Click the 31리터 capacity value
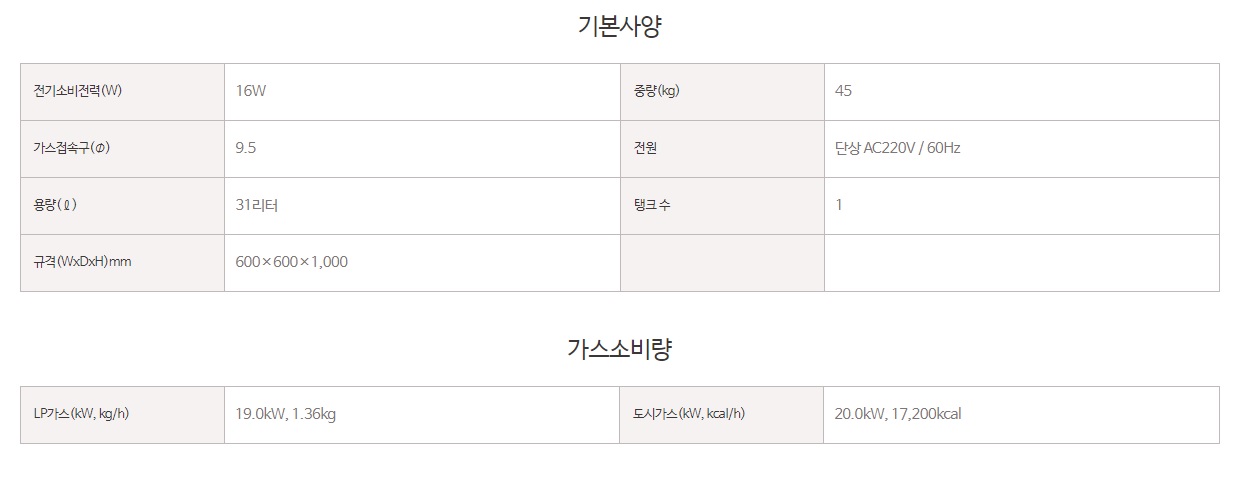Screen dimensions: 1240x477 257,205
